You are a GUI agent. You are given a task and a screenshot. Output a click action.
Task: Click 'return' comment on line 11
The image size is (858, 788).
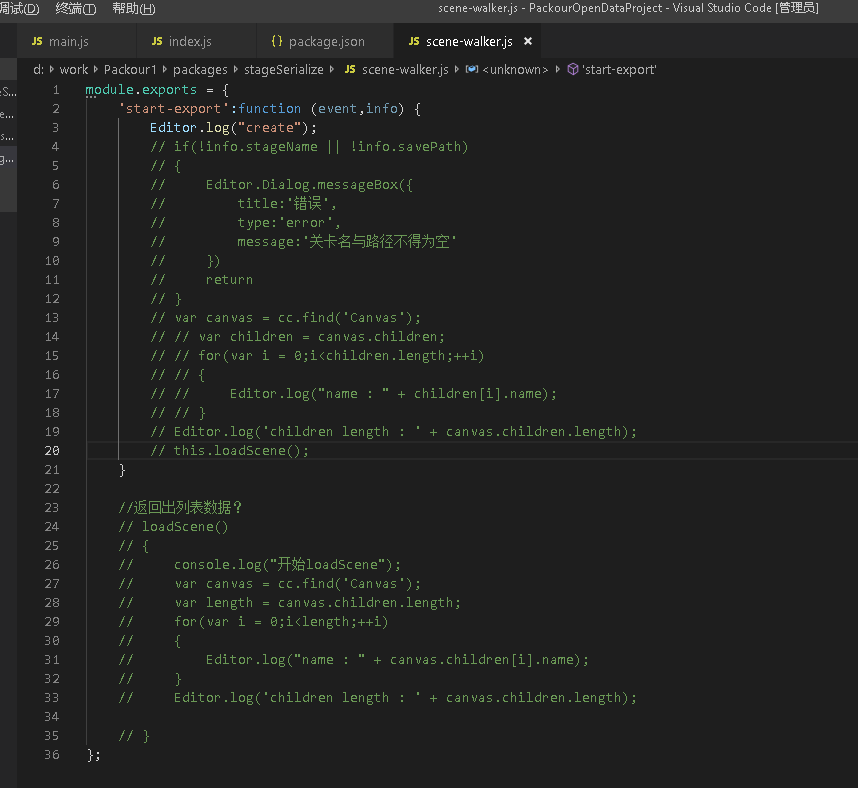229,280
